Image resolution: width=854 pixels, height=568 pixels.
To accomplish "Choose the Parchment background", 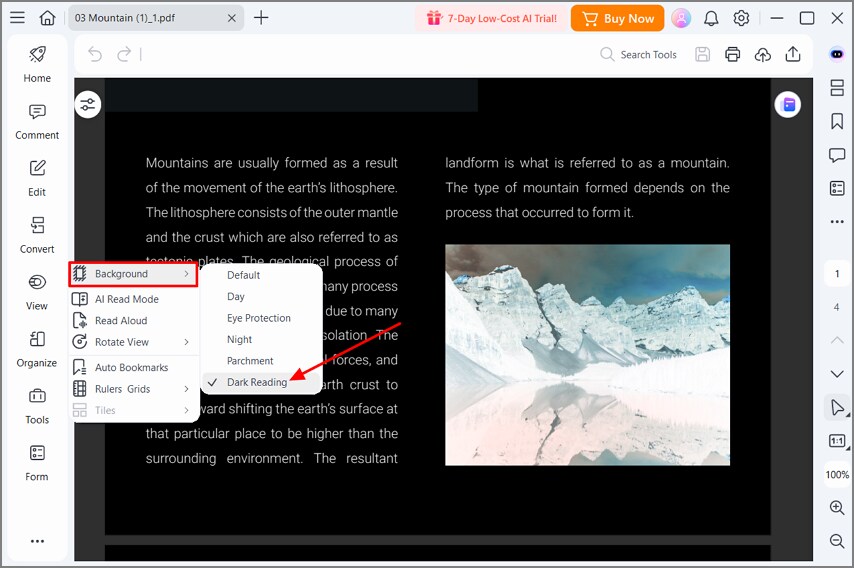I will click(x=261, y=361).
